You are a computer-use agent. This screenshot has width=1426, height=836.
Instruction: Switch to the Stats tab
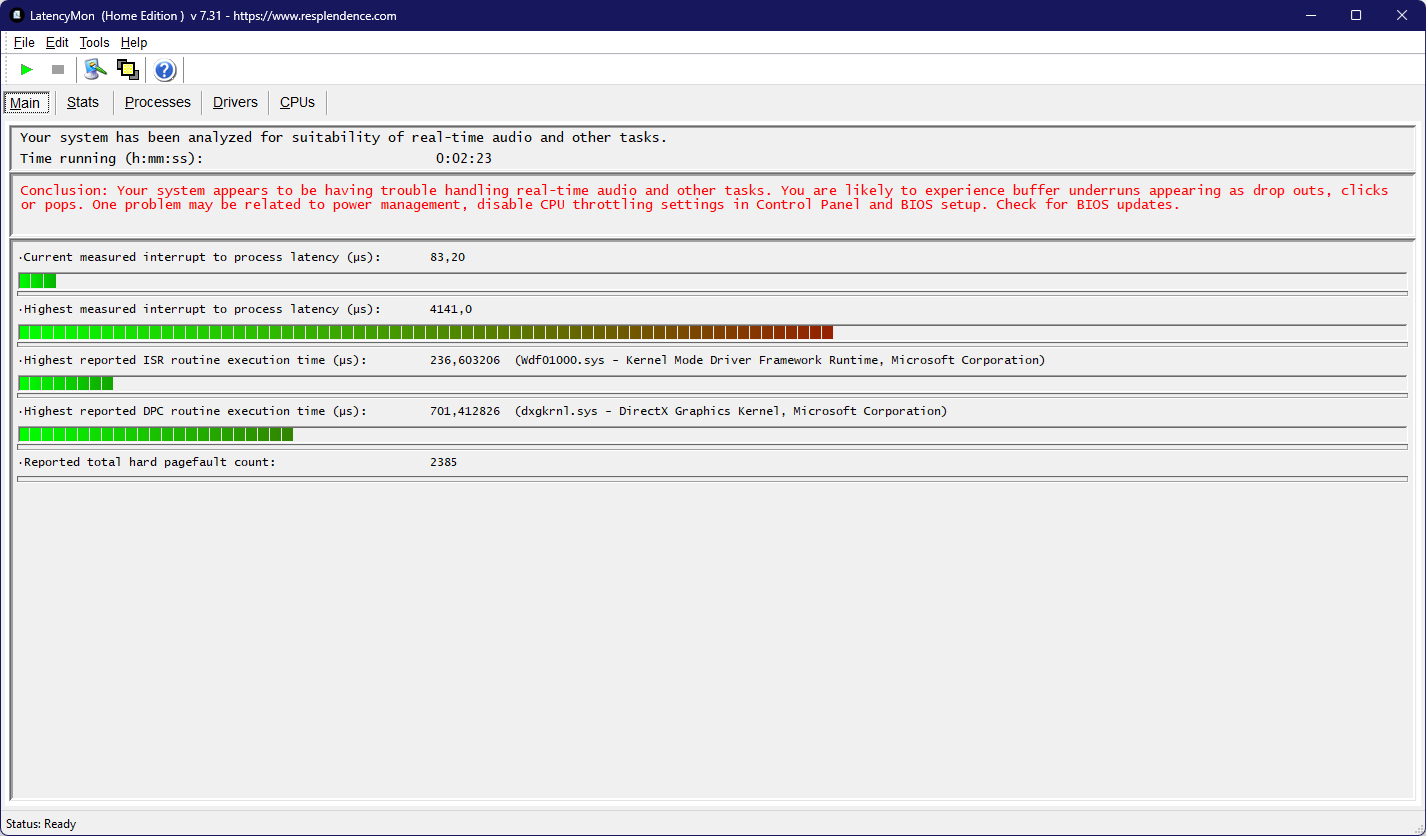(x=83, y=102)
